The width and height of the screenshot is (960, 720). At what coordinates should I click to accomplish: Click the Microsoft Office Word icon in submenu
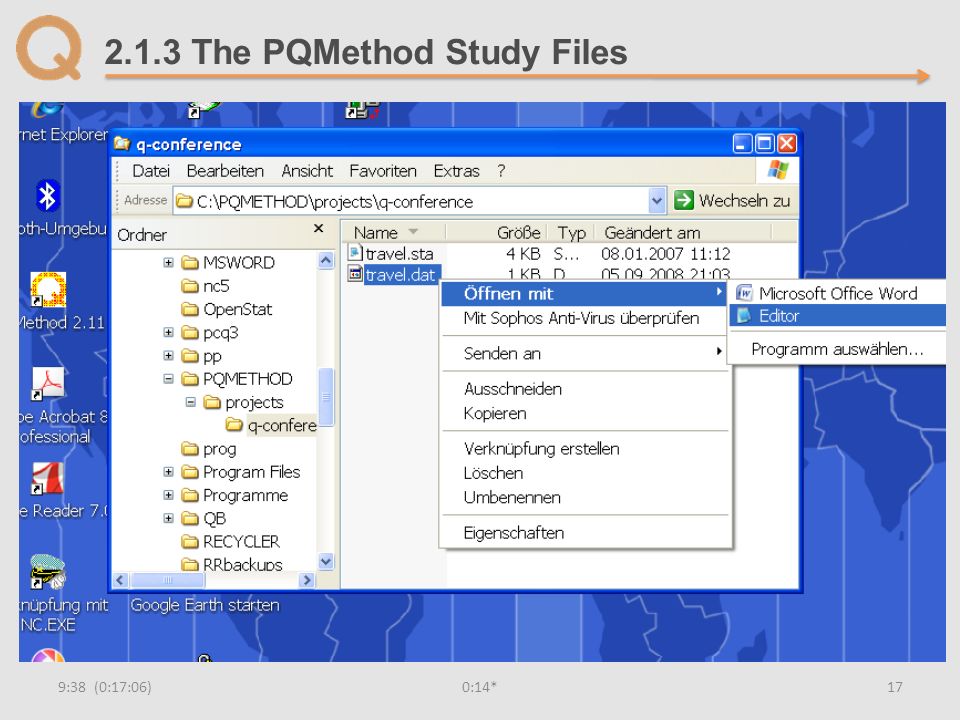coord(744,293)
